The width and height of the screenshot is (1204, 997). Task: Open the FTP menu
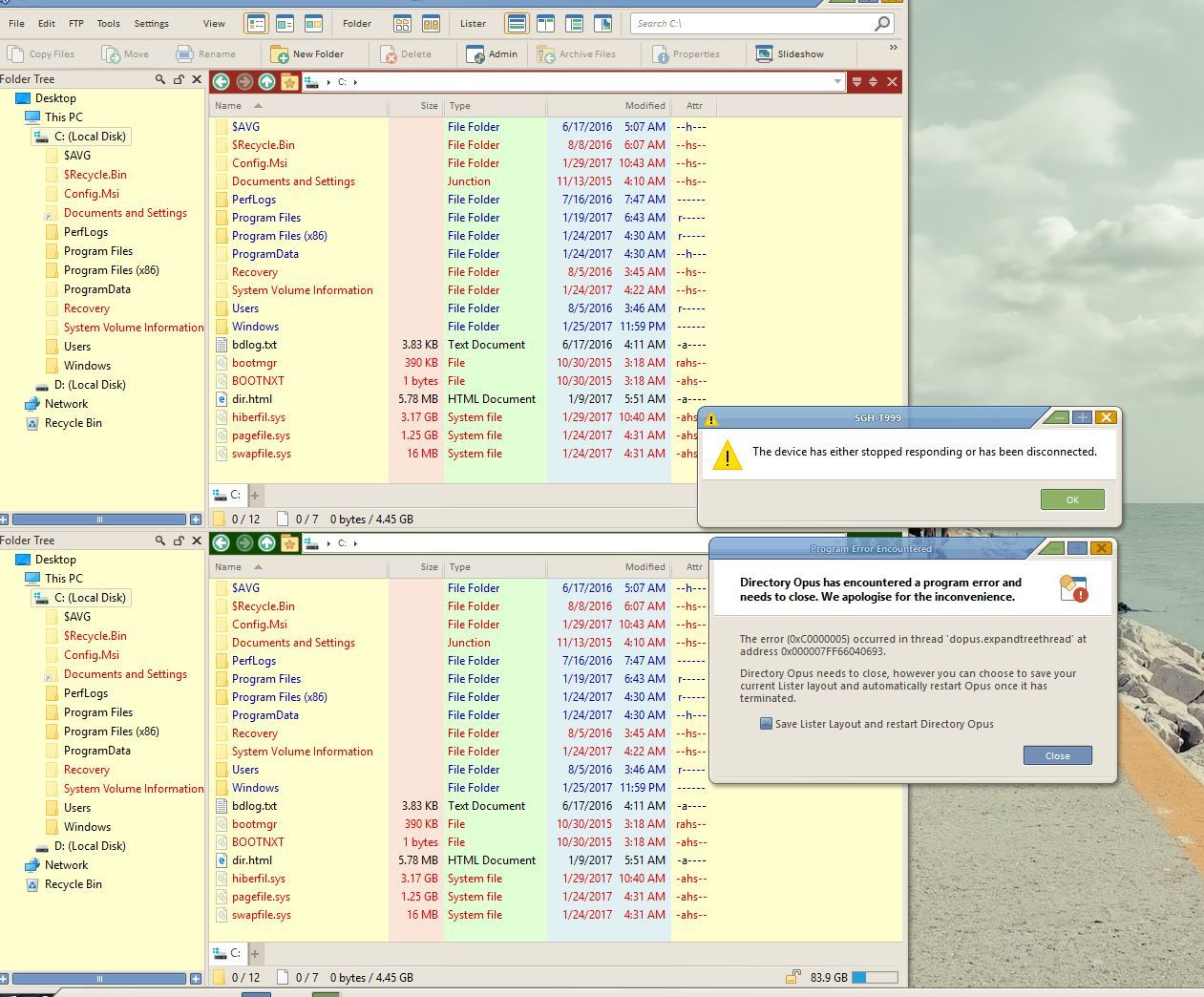(76, 23)
